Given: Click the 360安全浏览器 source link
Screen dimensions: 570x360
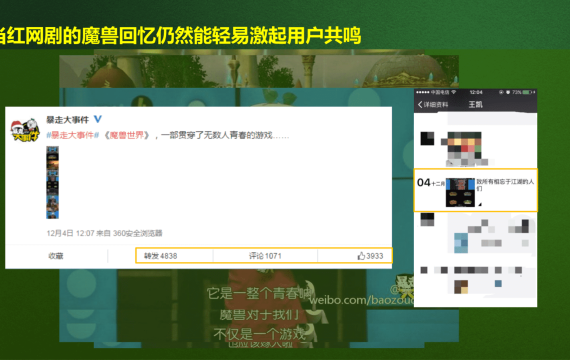Looking at the screenshot, I should coord(137,233).
